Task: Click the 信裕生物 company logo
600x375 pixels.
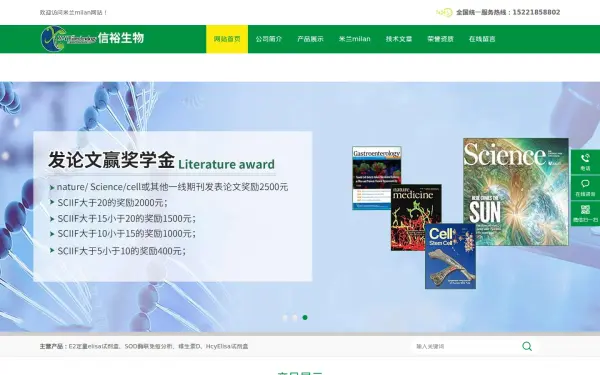Action: pos(92,39)
